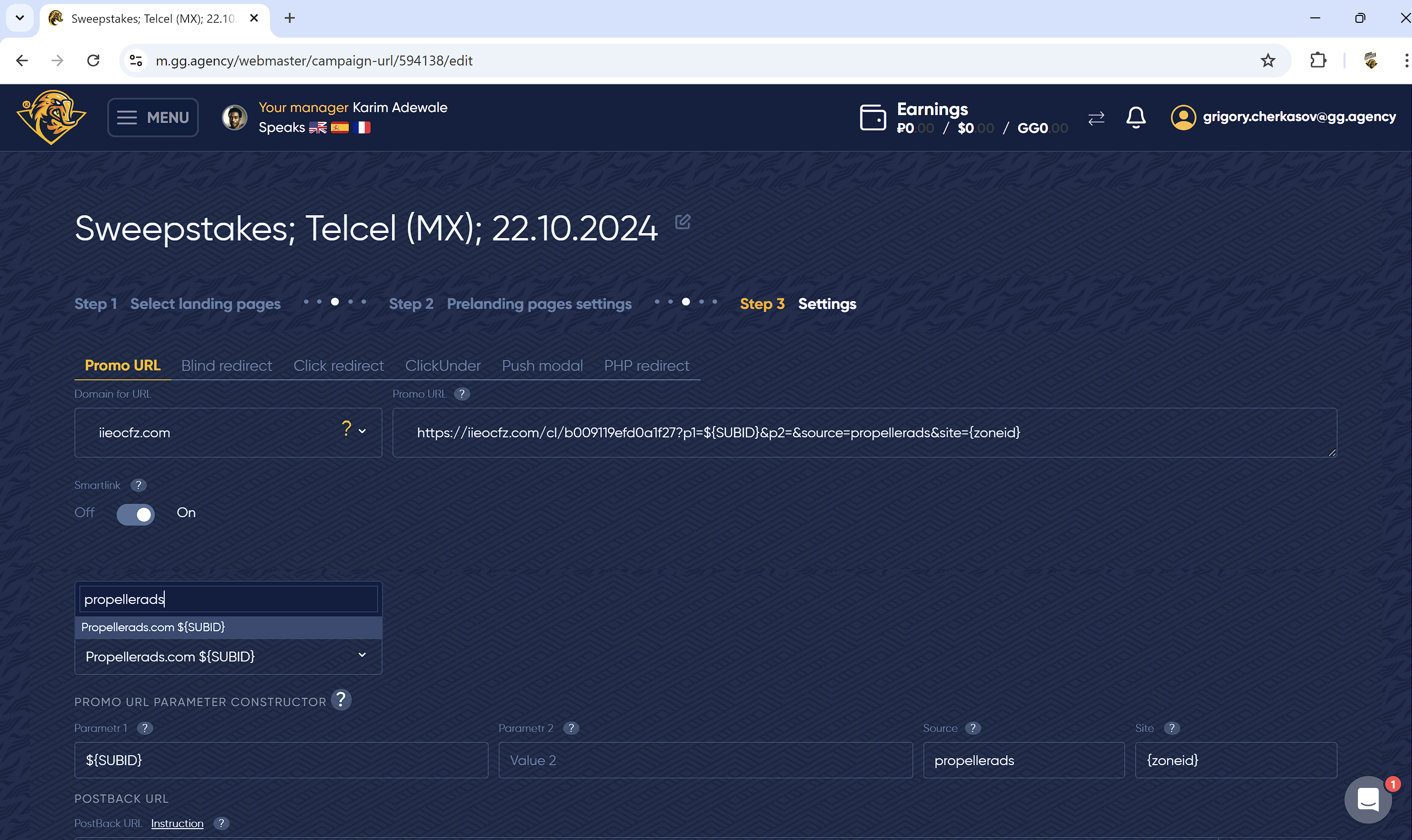Switch to the Click redirect tab
Image resolution: width=1412 pixels, height=840 pixels.
(x=338, y=365)
